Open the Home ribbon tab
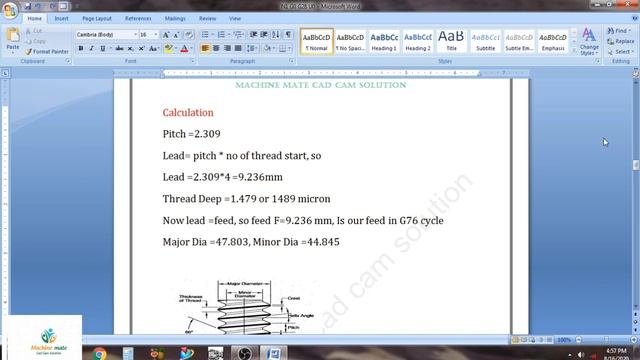Viewport: 640px width, 360px height. pos(34,19)
